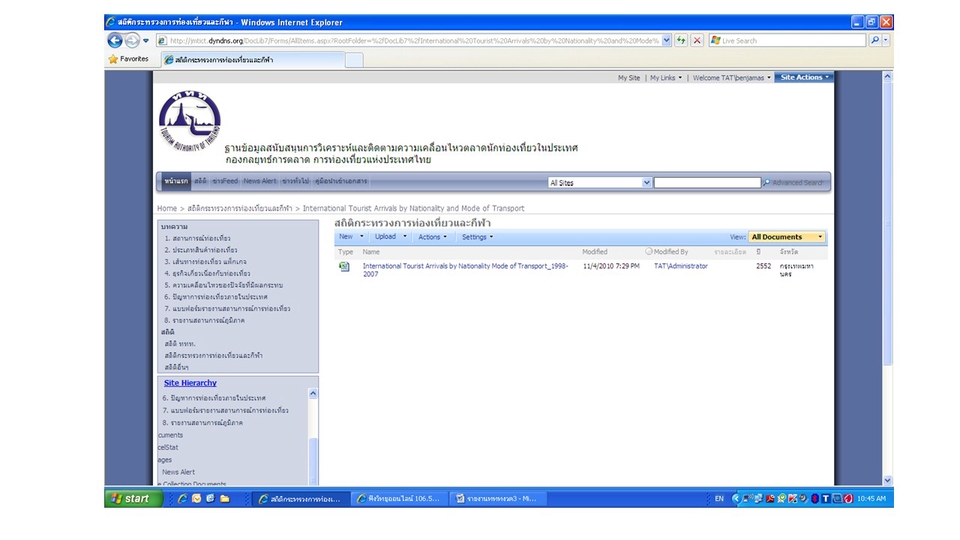Open the Site Actions menu
The image size is (960, 540).
click(x=804, y=77)
